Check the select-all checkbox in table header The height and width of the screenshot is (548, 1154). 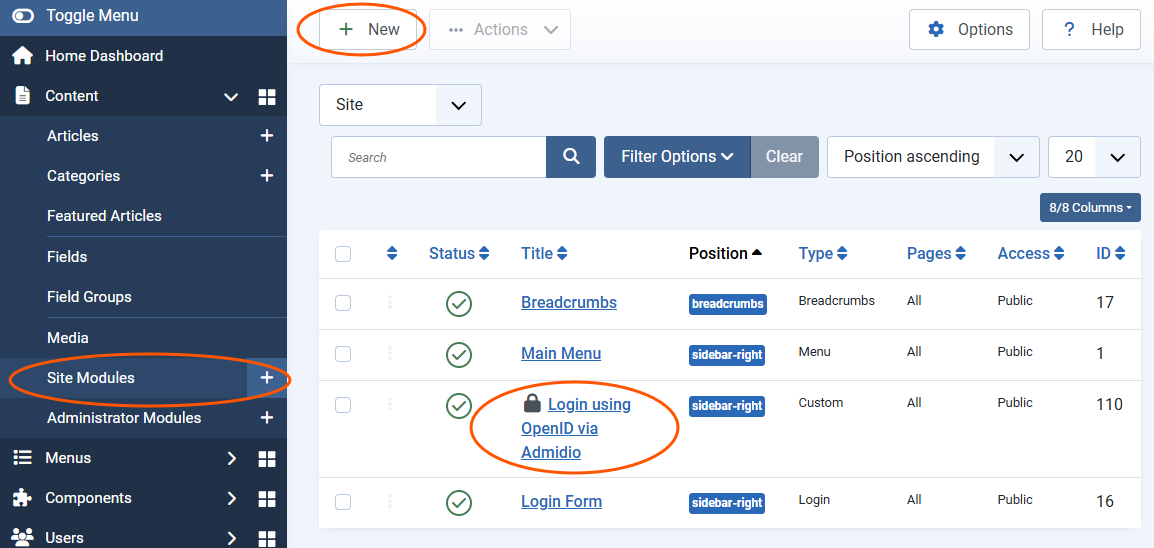(343, 254)
